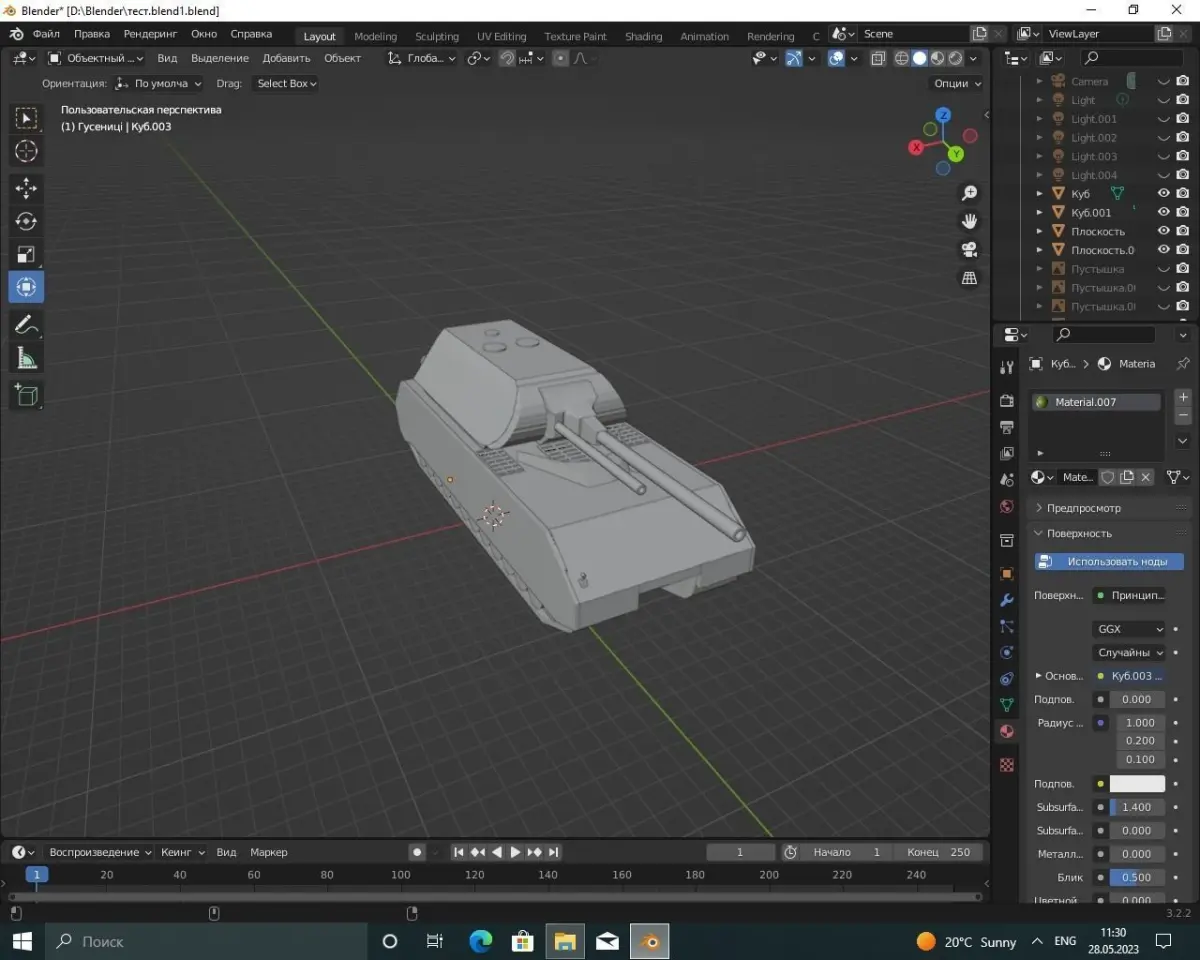Select the Transform tool
This screenshot has width=1200, height=960.
click(26, 287)
